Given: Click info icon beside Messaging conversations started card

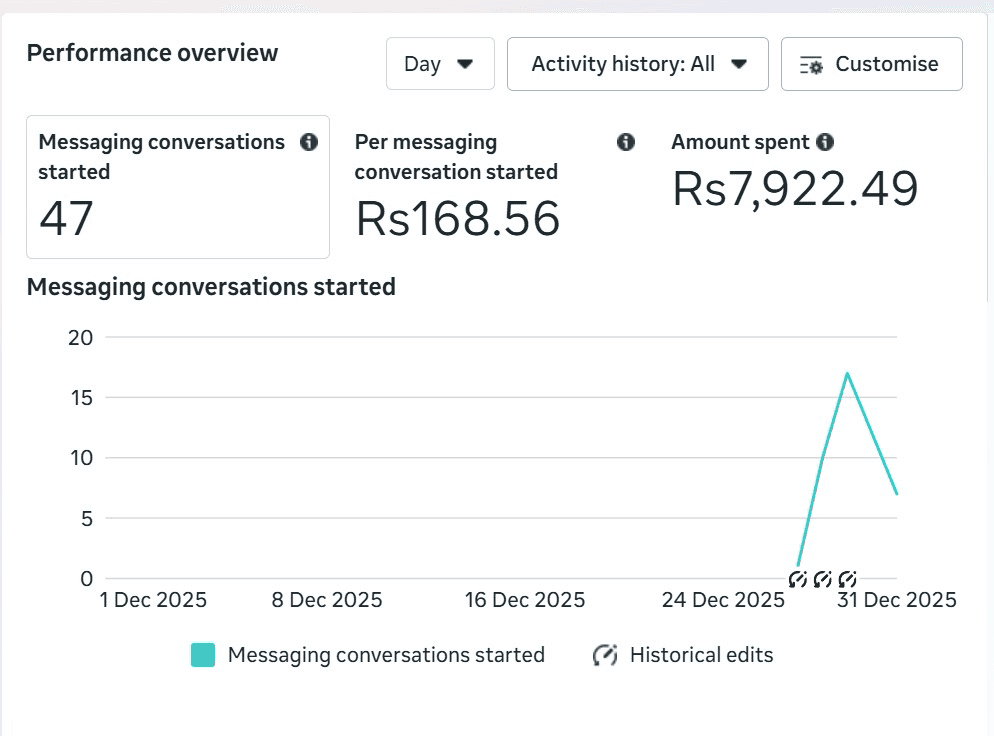Looking at the screenshot, I should tap(309, 142).
